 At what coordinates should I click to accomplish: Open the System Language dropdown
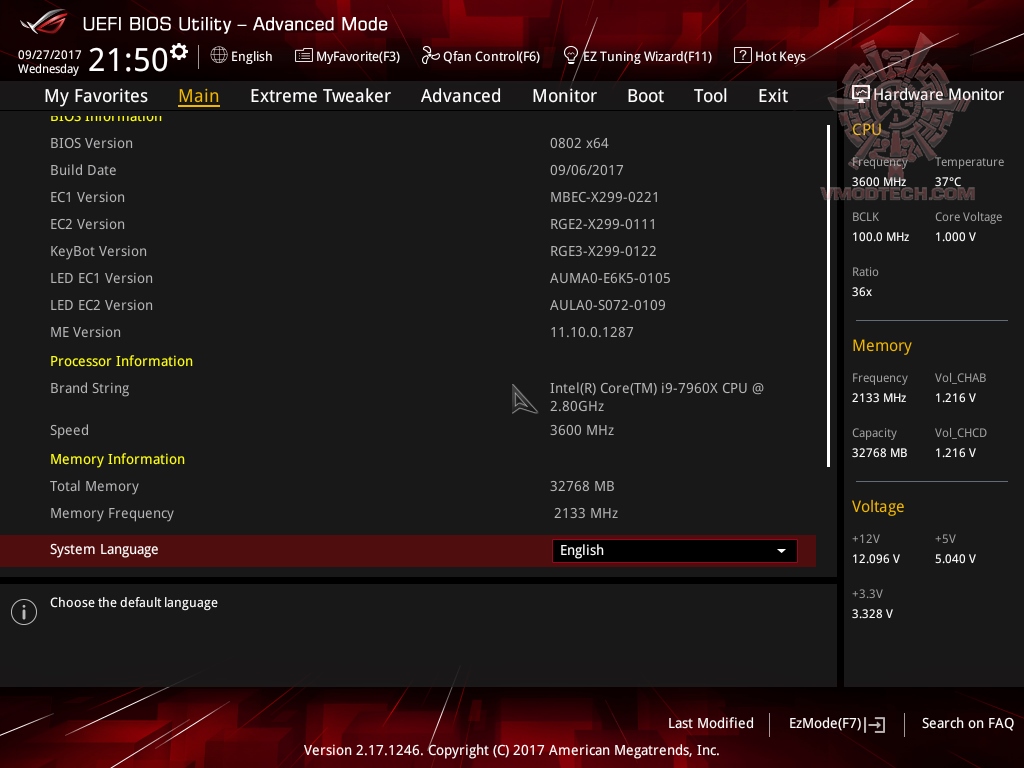click(674, 550)
